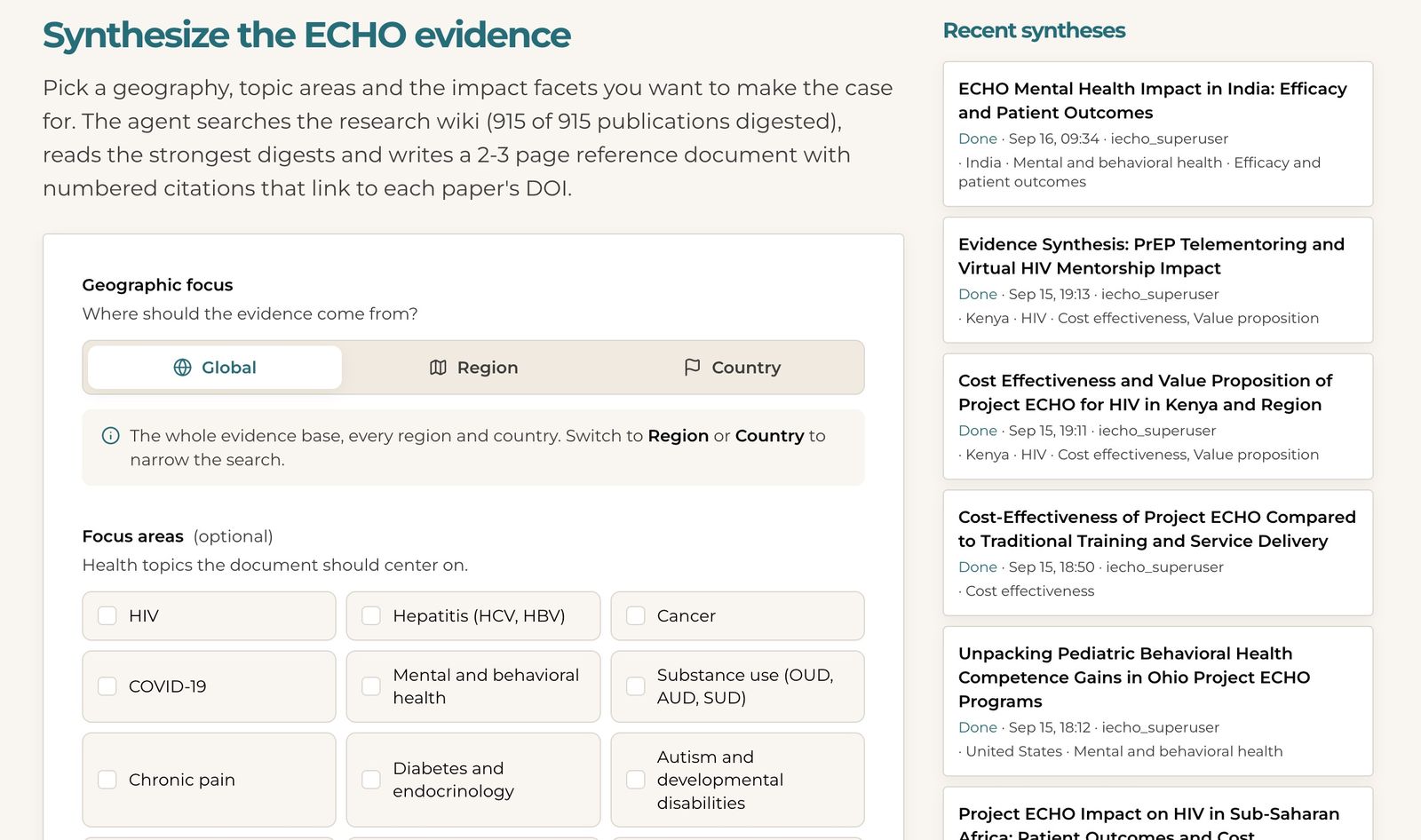1421x840 pixels.
Task: Click the map icon beside Region
Action: click(438, 368)
